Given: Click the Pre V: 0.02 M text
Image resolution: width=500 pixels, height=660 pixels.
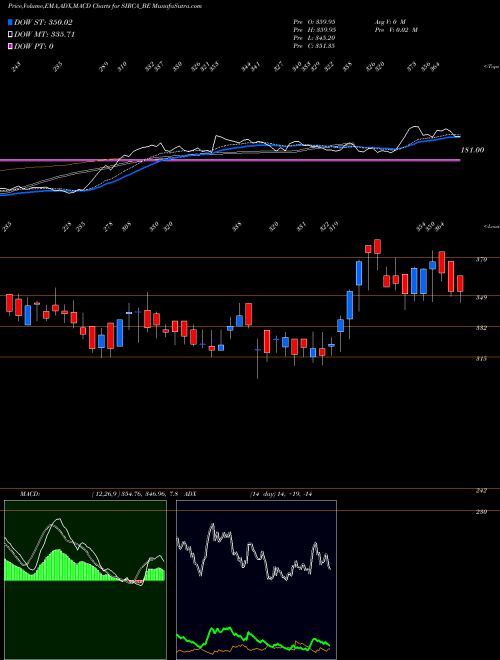Looking at the screenshot, I should 395,30.
